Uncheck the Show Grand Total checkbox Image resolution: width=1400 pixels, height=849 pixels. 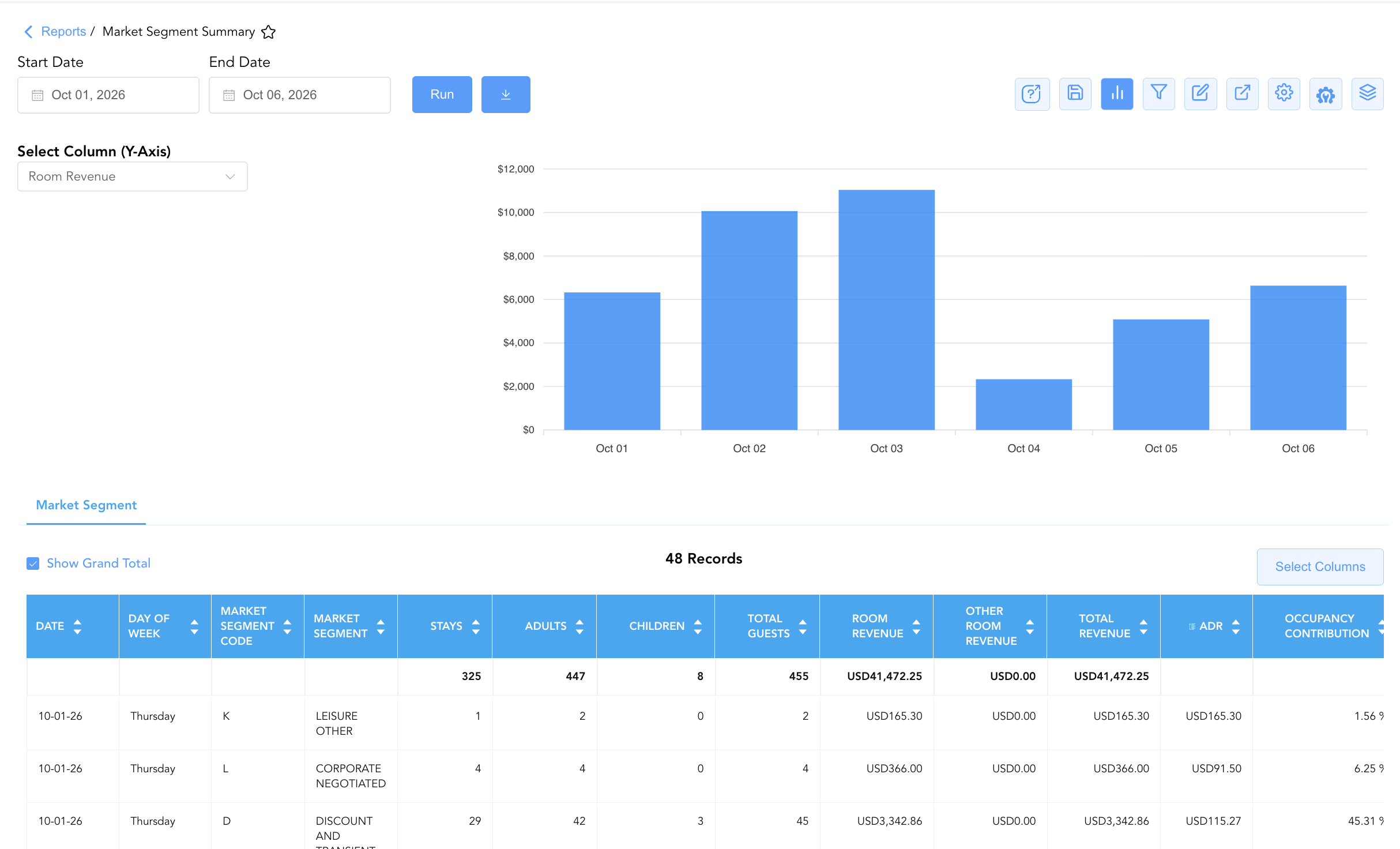(x=33, y=564)
